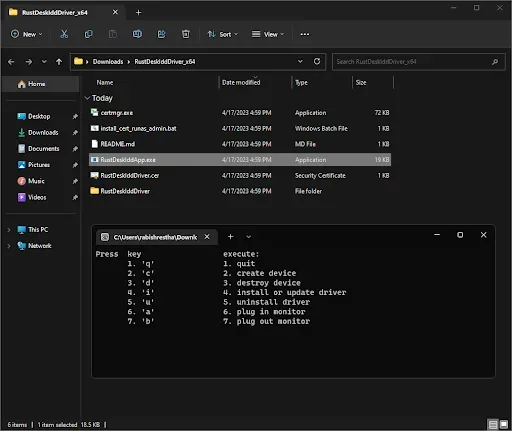Click the Rename icon in toolbar

tap(137, 34)
